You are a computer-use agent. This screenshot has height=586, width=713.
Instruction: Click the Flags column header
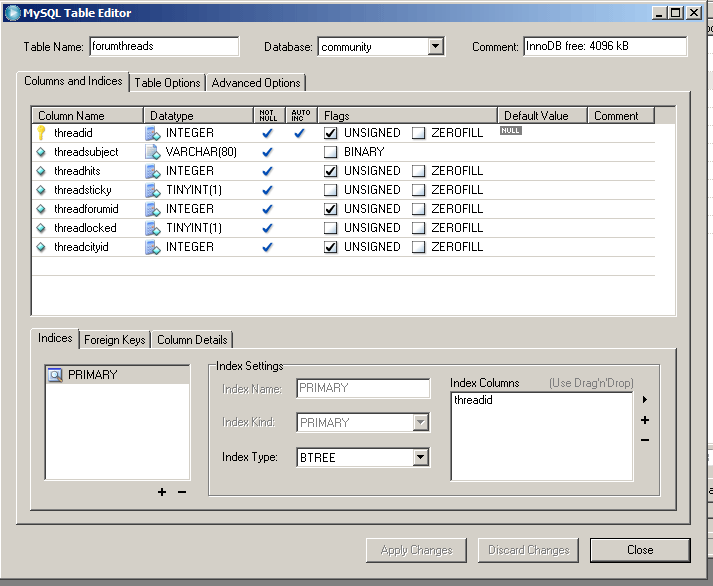pyautogui.click(x=407, y=115)
